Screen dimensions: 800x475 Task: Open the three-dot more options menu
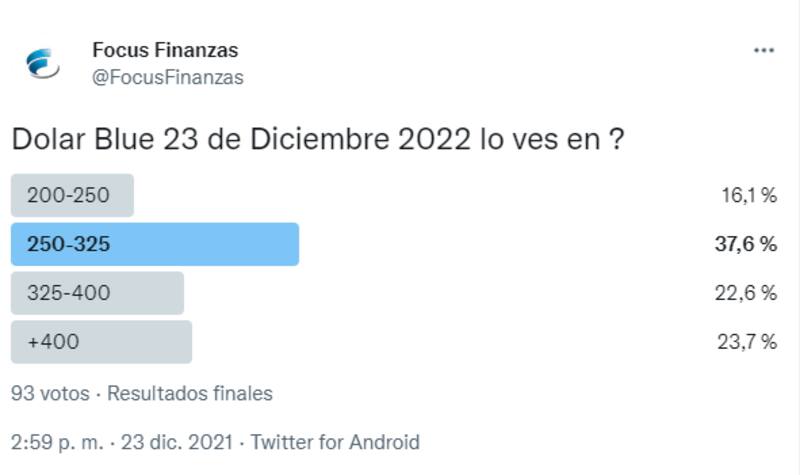pyautogui.click(x=764, y=51)
